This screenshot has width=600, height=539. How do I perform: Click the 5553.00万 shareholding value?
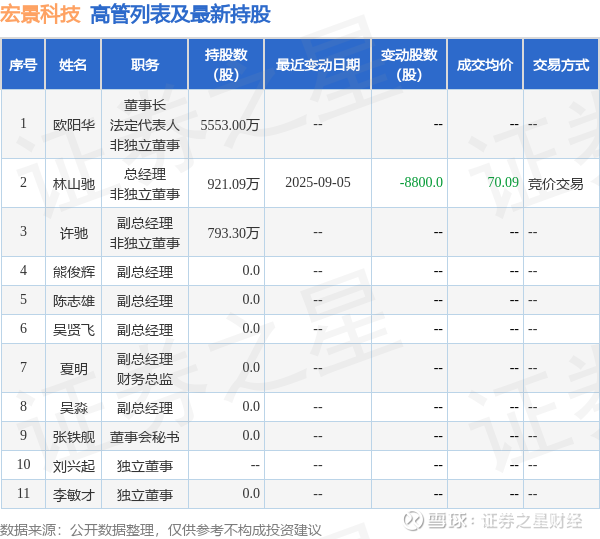[x=230, y=125]
